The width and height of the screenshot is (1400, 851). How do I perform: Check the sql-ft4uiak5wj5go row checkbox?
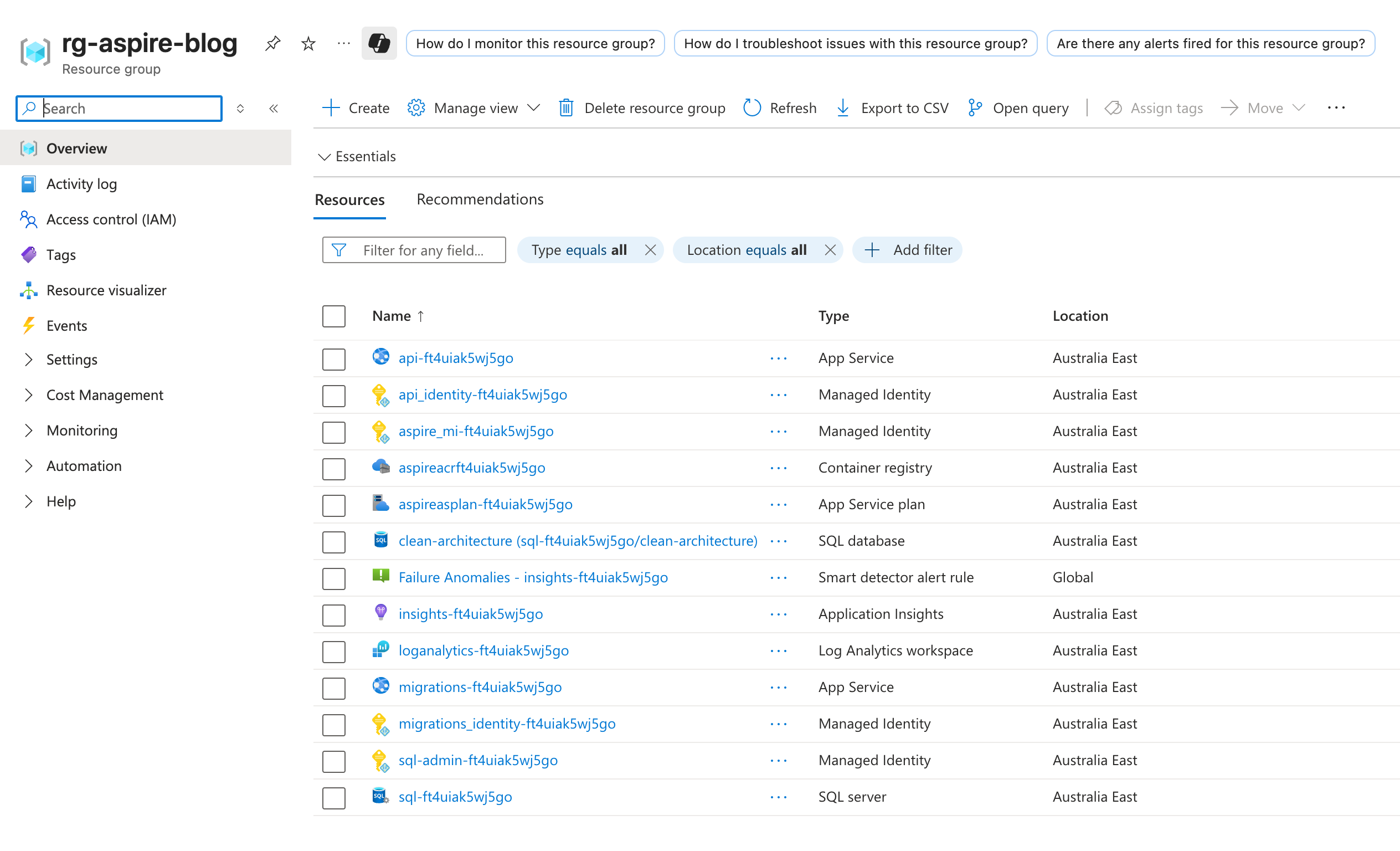pos(333,798)
